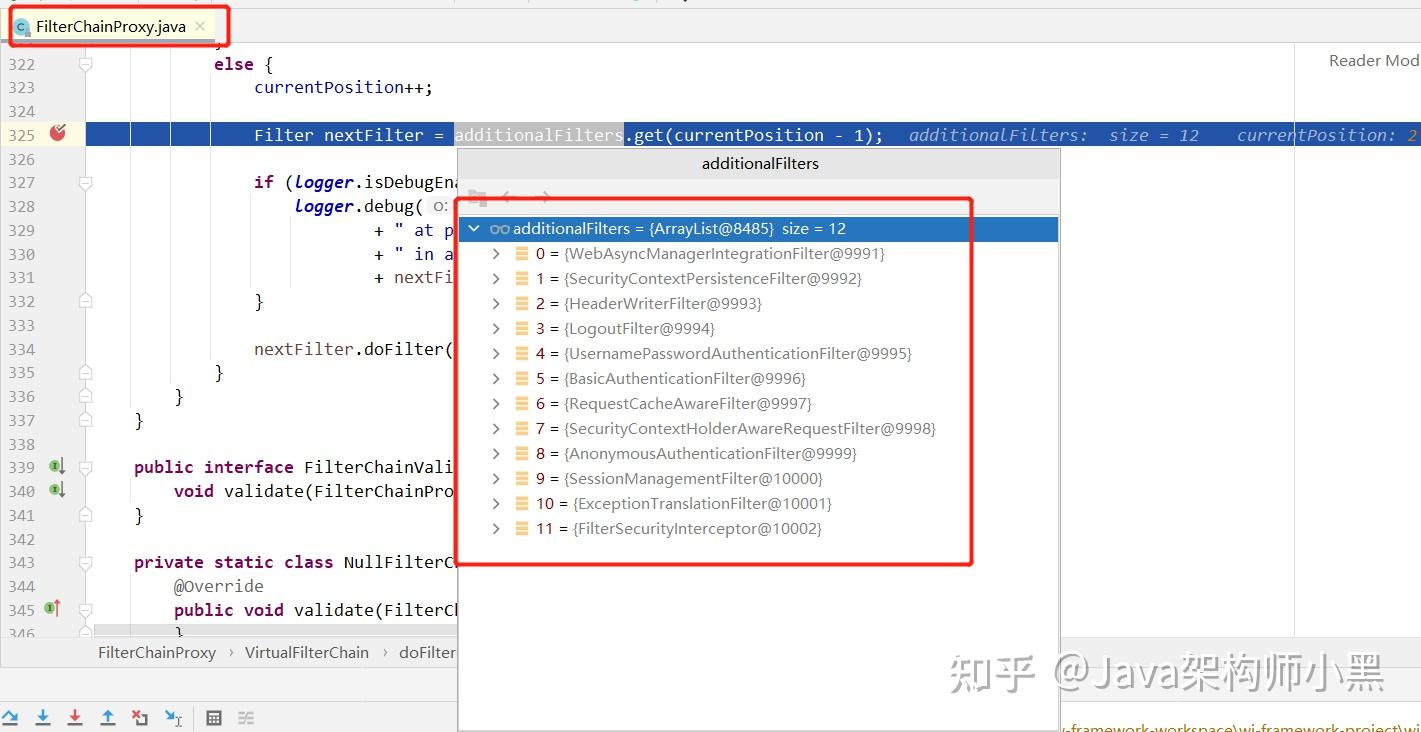1421x732 pixels.
Task: Click the Reader Mode label
Action: click(x=1374, y=61)
